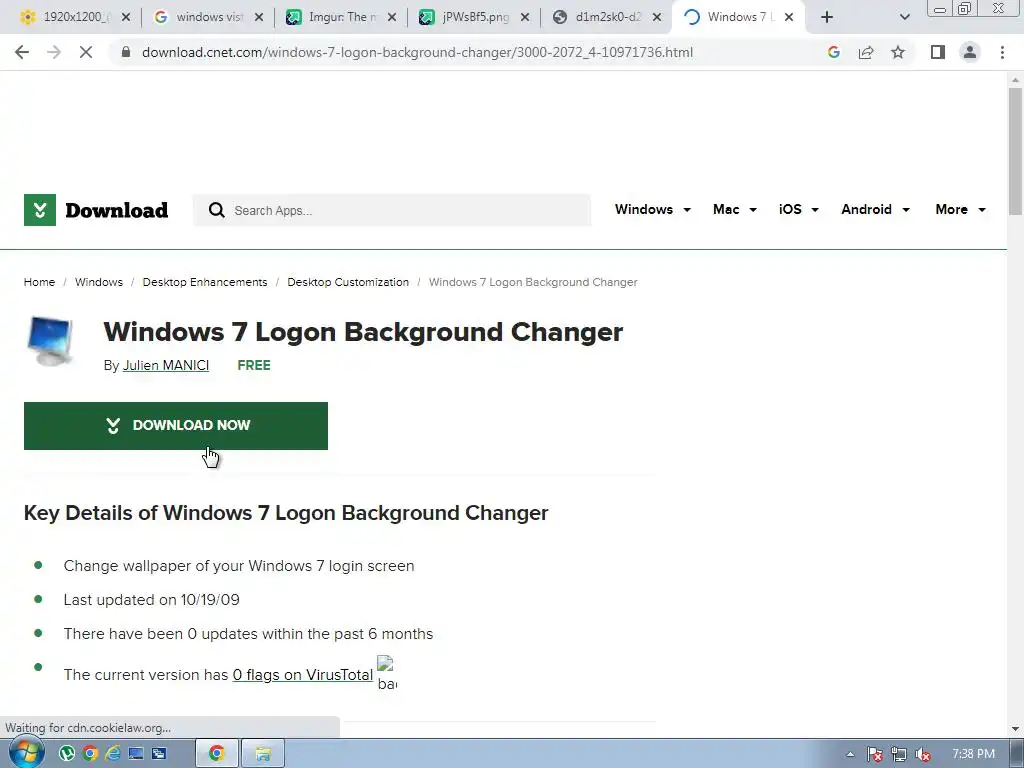The image size is (1024, 768).
Task: Click the scrollbar down arrow
Action: [1015, 729]
